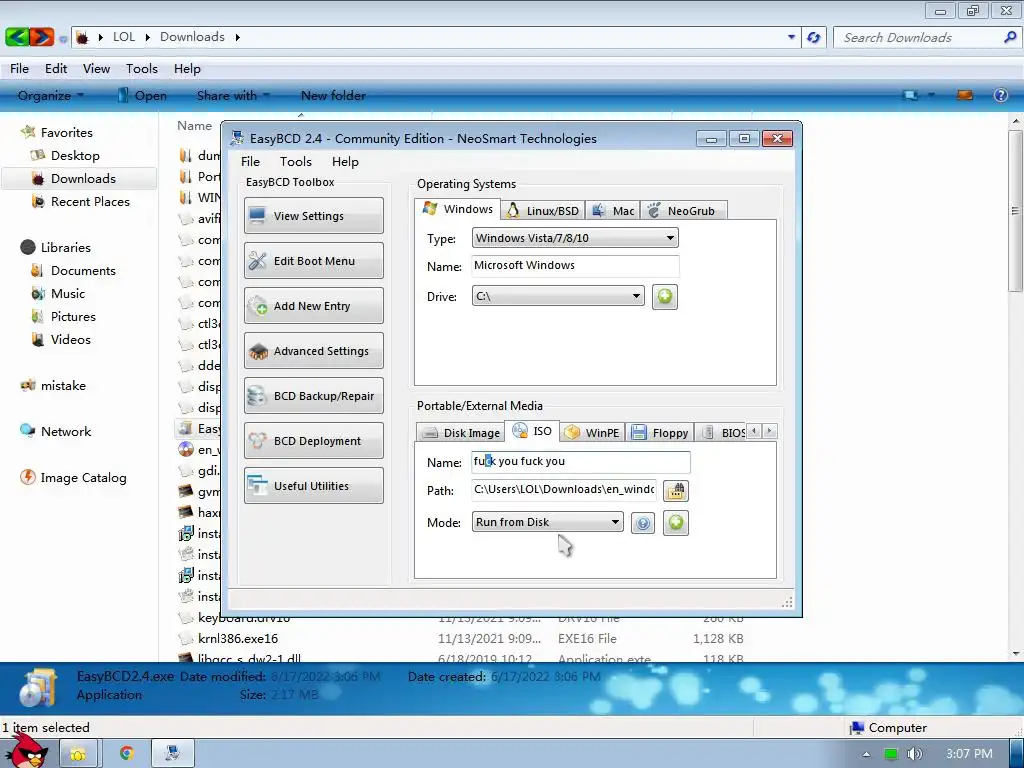Image resolution: width=1024 pixels, height=768 pixels.
Task: Expand the Share with dropdown
Action: click(232, 95)
